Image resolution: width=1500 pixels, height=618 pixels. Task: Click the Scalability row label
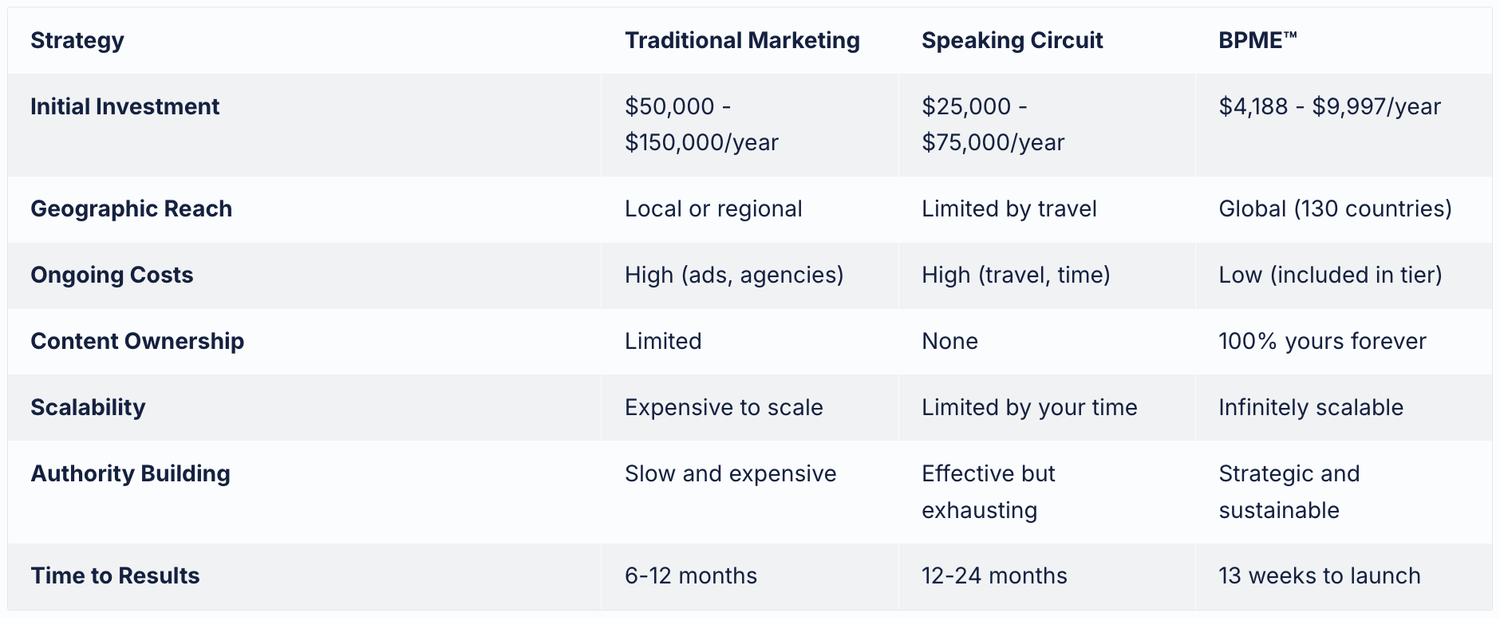tap(88, 407)
